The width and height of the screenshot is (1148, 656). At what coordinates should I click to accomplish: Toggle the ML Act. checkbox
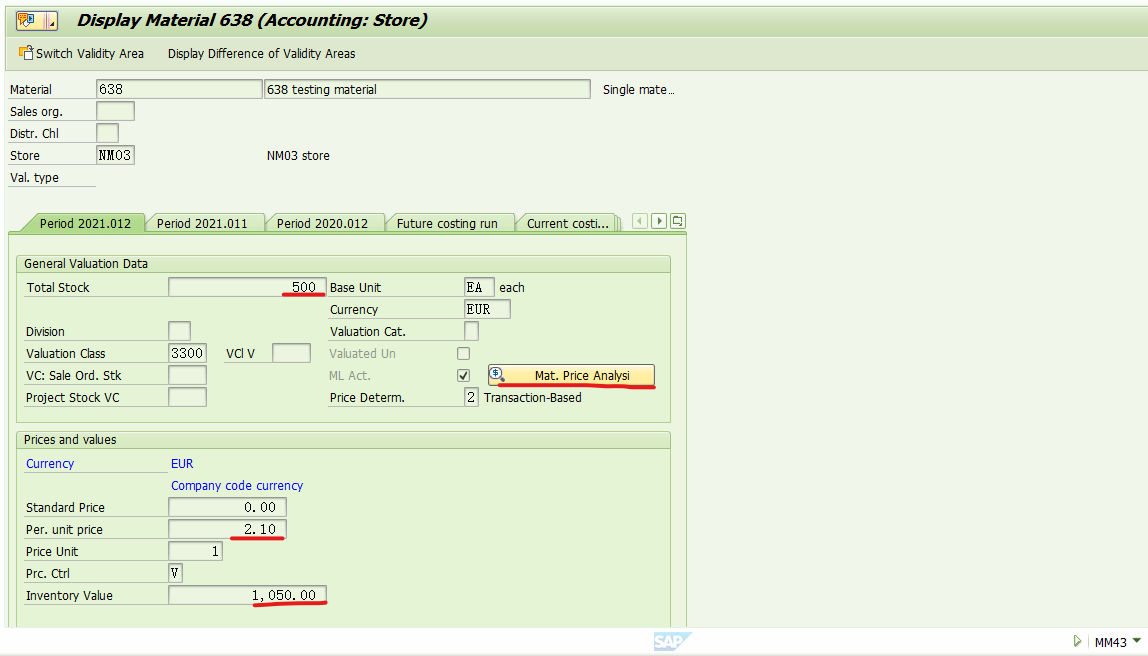[x=462, y=375]
